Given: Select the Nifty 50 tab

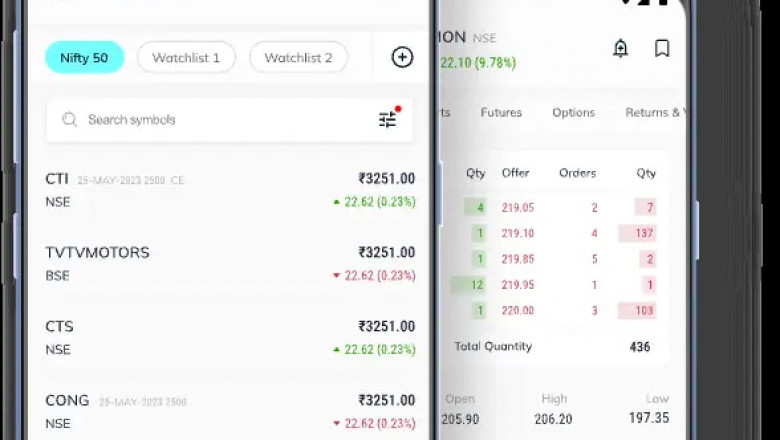Looking at the screenshot, I should point(84,58).
